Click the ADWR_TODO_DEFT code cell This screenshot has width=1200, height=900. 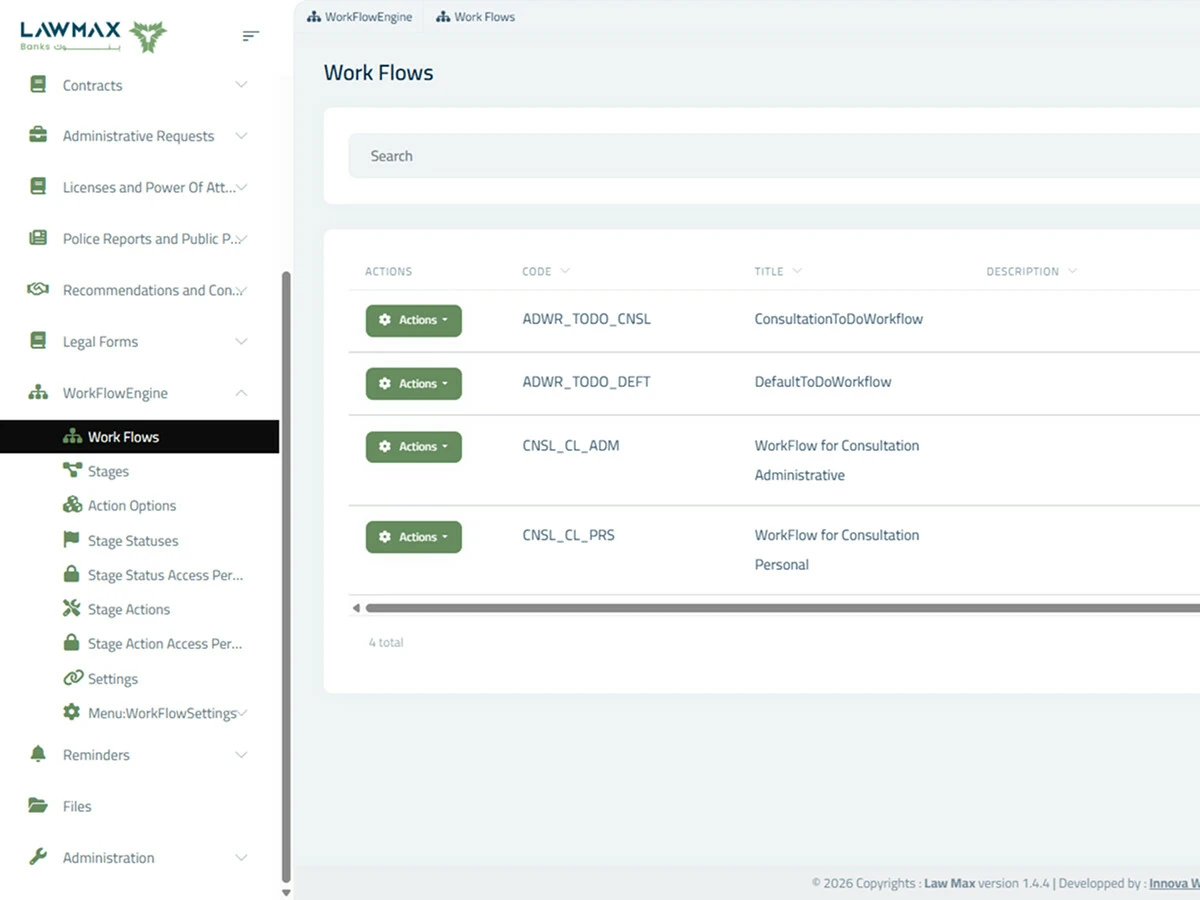tap(587, 381)
